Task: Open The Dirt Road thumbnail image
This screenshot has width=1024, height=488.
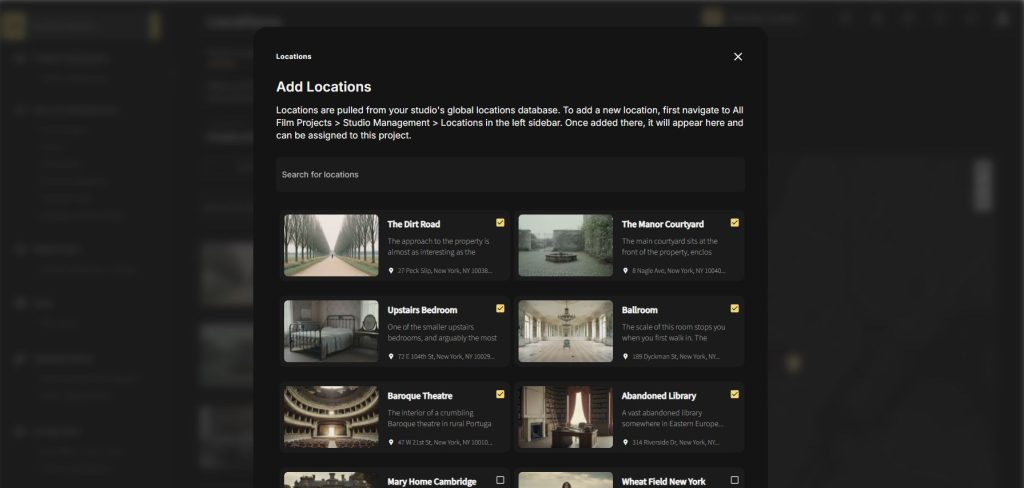Action: coord(331,246)
